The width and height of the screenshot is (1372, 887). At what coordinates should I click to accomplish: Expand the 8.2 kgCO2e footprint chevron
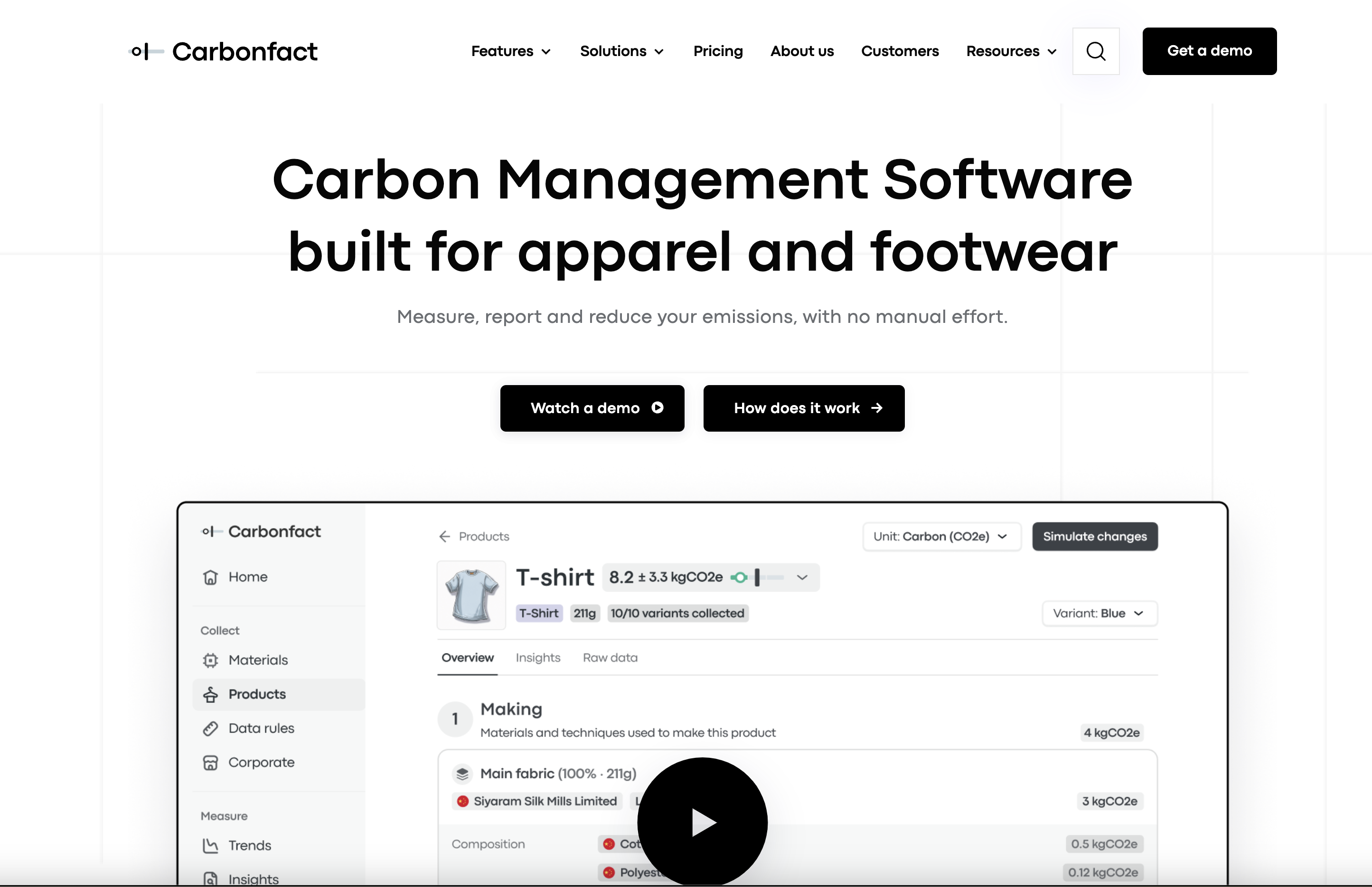[x=802, y=578]
